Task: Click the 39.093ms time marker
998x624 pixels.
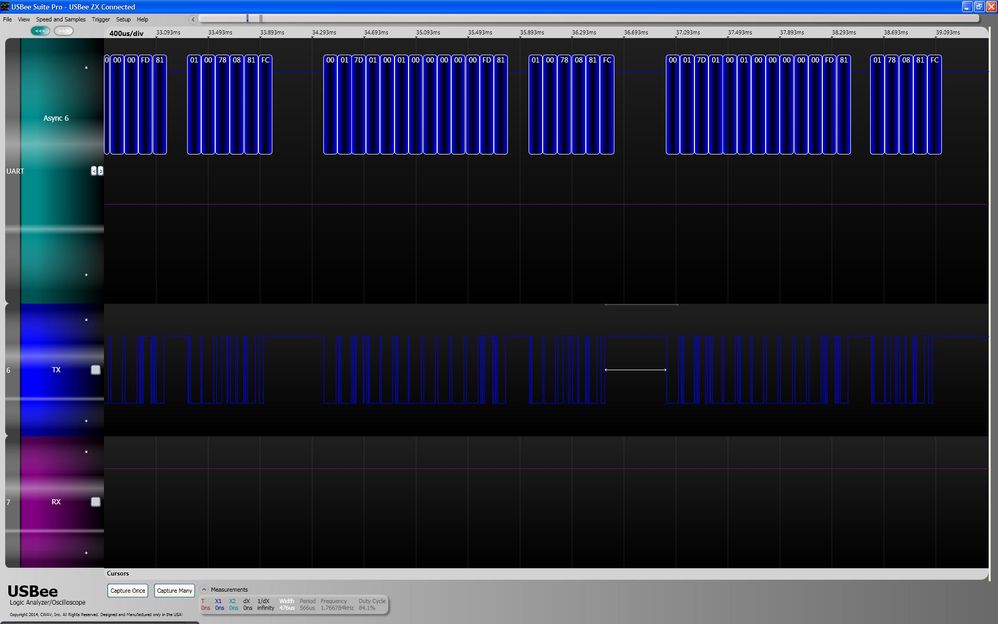Action: (948, 32)
